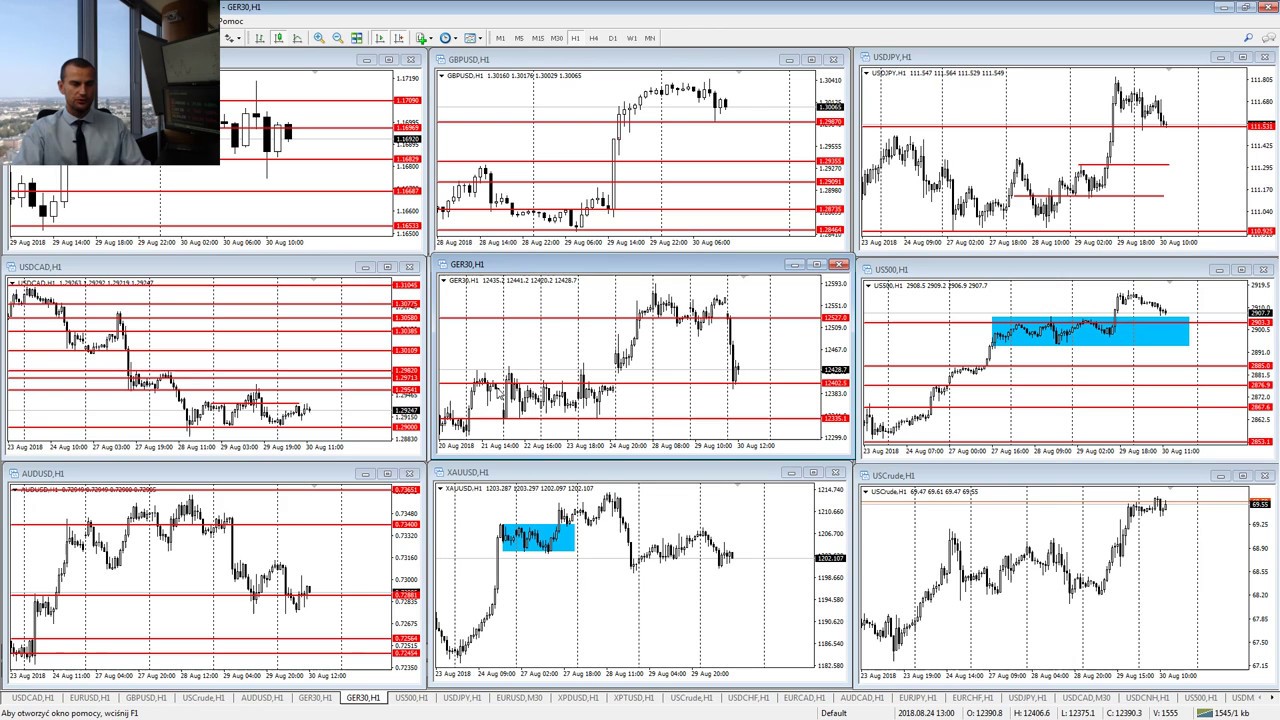Switch to the USDCAD,M30 bottom tab
Screen dimensions: 1280x720
(x=1086, y=697)
